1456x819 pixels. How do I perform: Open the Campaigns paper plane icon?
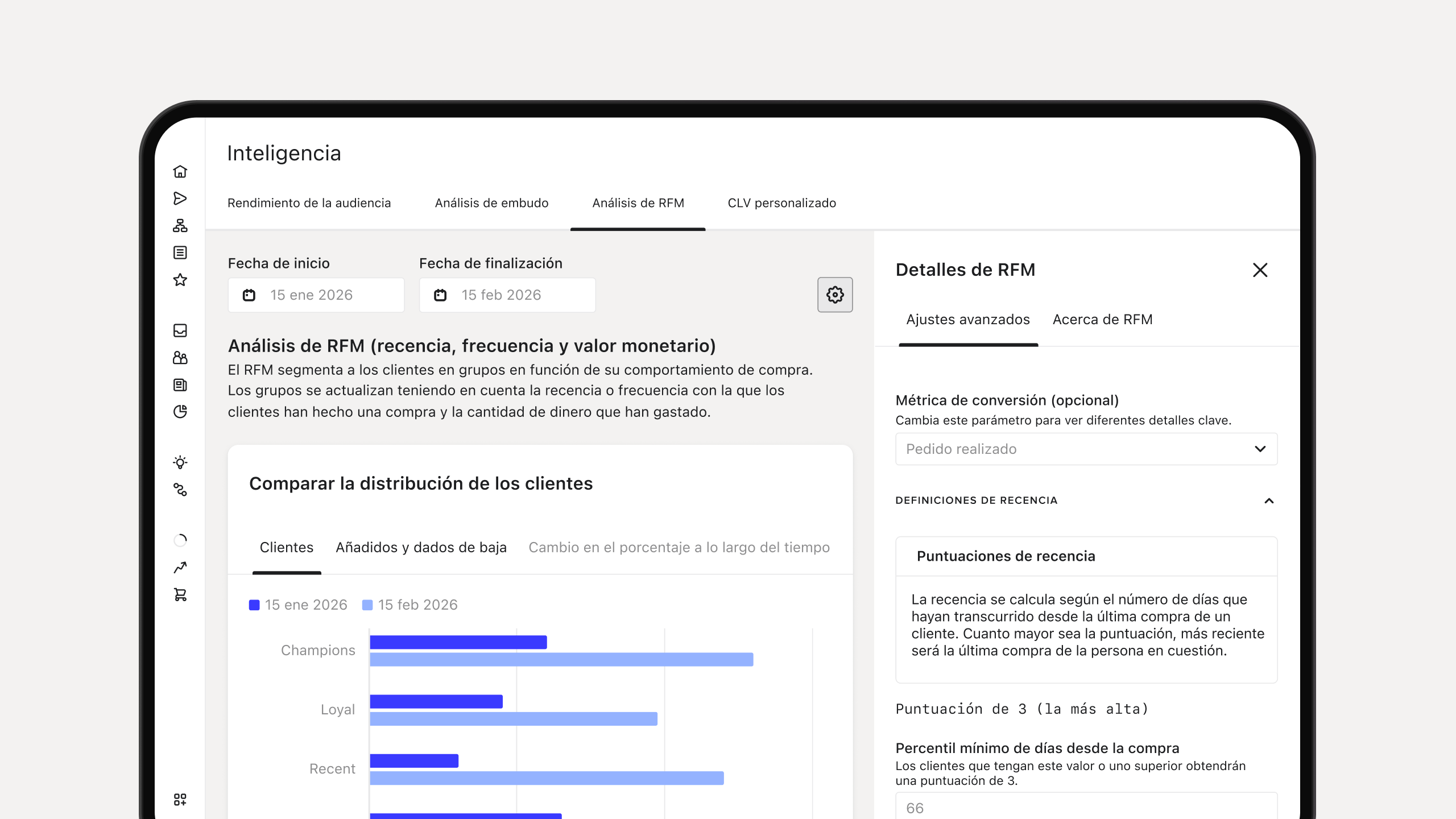coord(180,198)
